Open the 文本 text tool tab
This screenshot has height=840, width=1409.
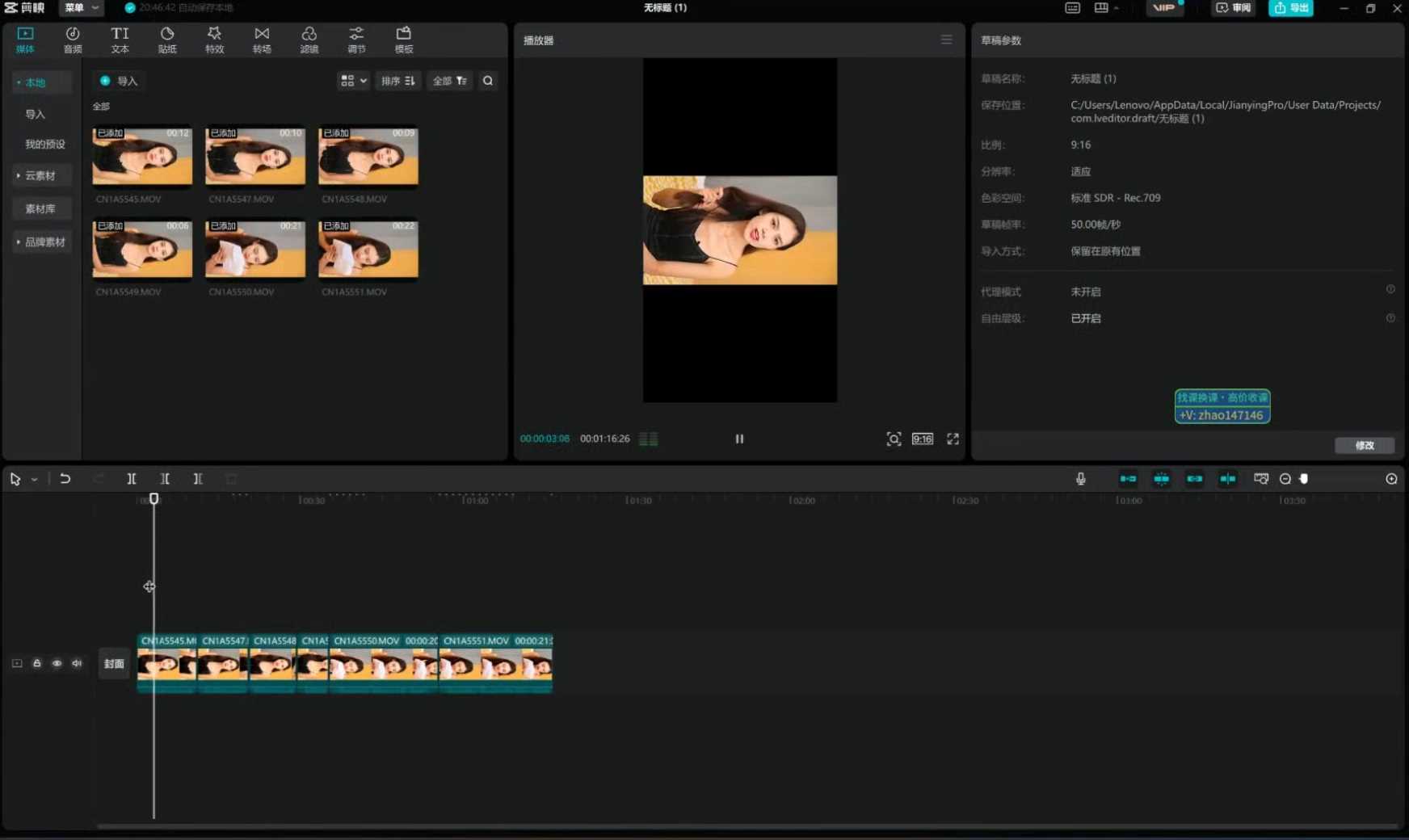(x=120, y=40)
